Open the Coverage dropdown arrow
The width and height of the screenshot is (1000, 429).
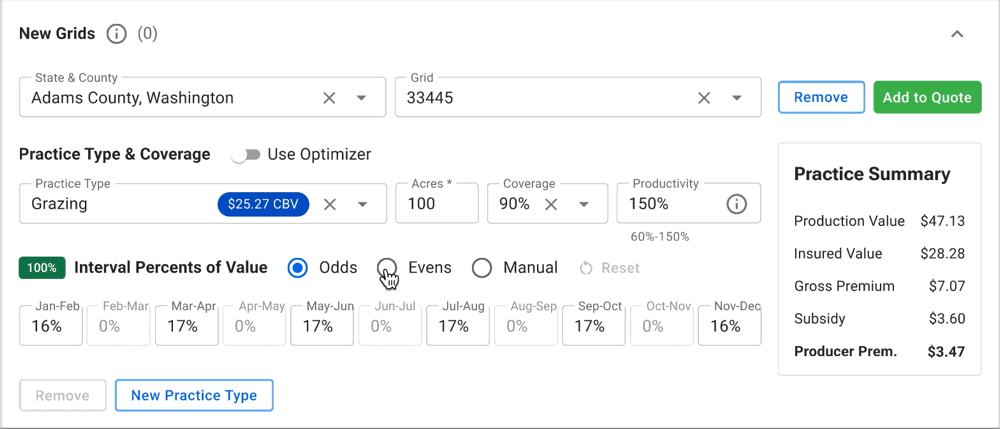click(584, 205)
